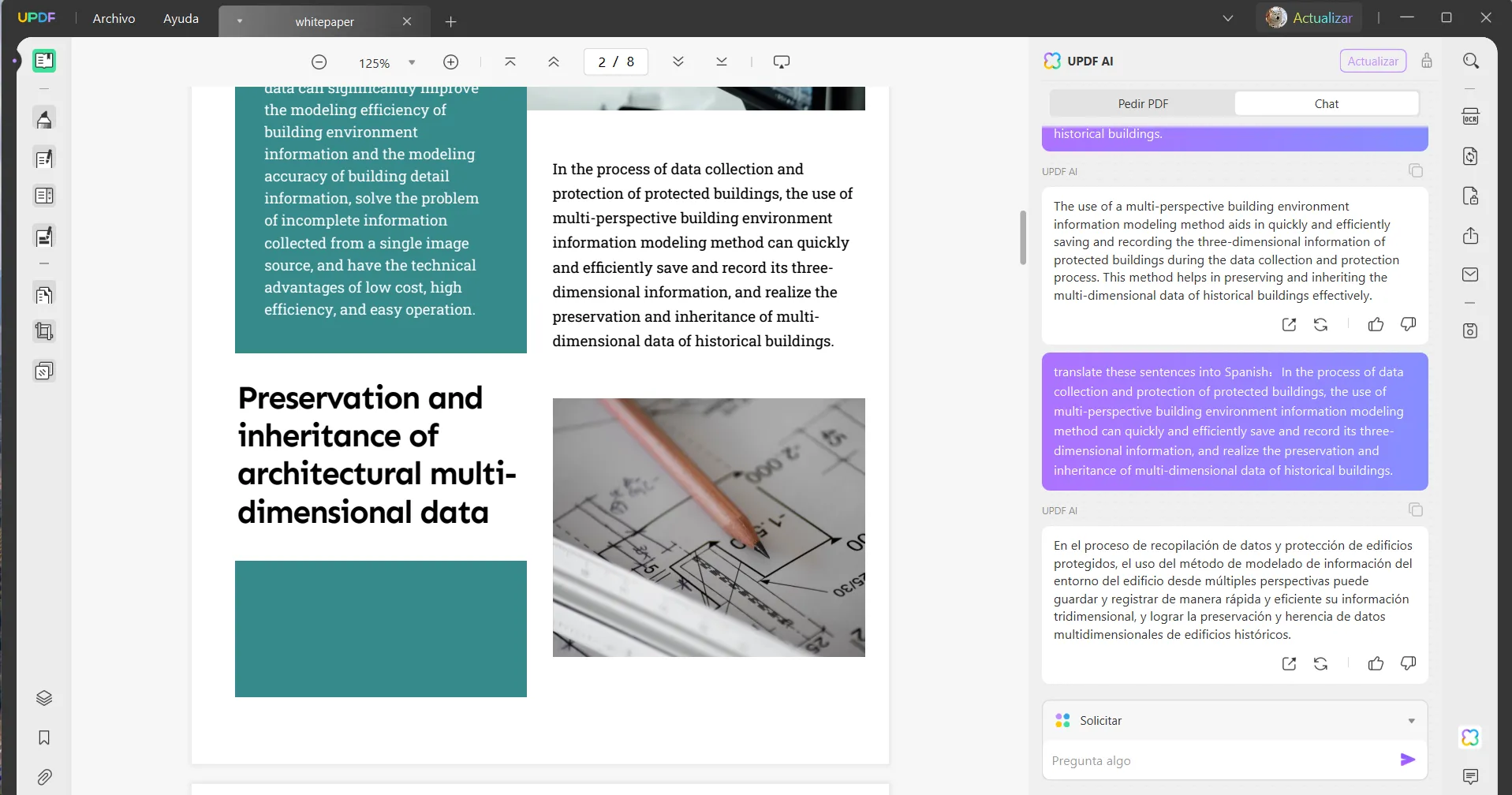The width and height of the screenshot is (1512, 795).
Task: Send file by email icon
Action: click(1471, 274)
